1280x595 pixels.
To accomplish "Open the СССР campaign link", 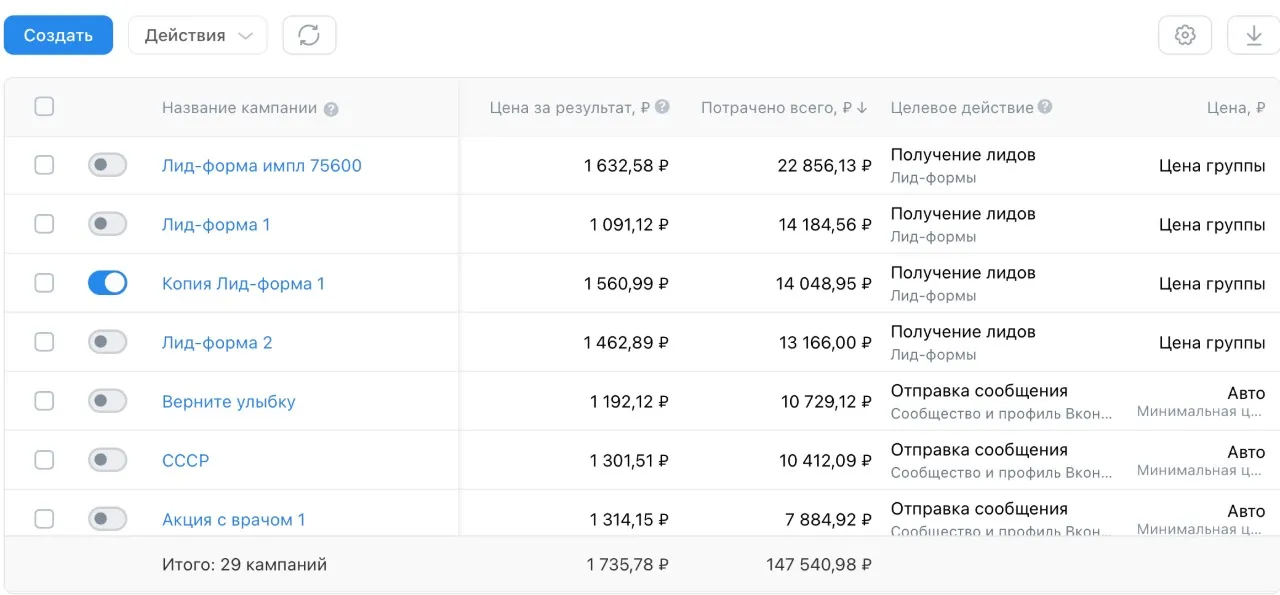I will point(186,461).
